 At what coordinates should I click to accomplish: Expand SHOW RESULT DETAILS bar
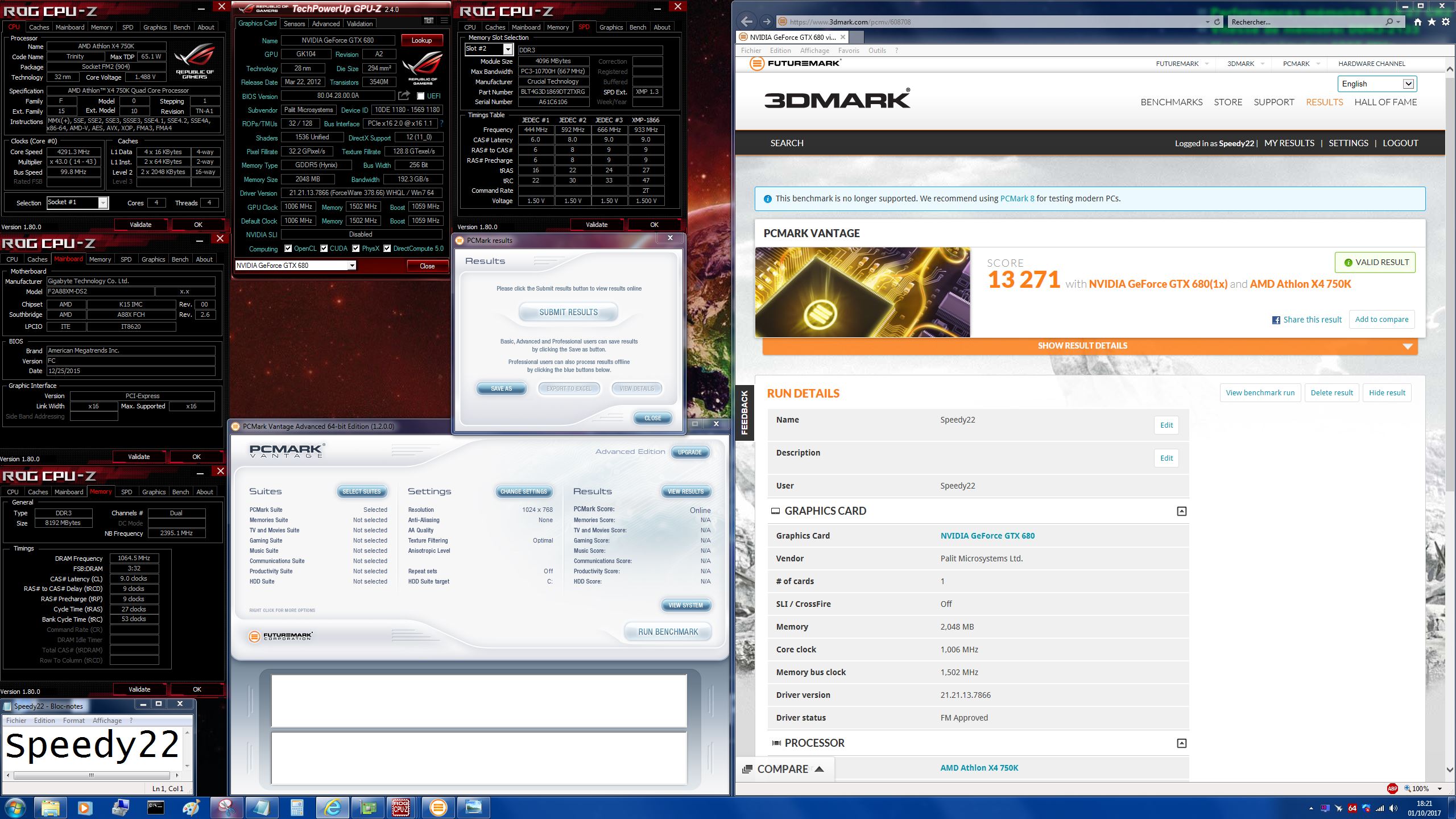1090,346
